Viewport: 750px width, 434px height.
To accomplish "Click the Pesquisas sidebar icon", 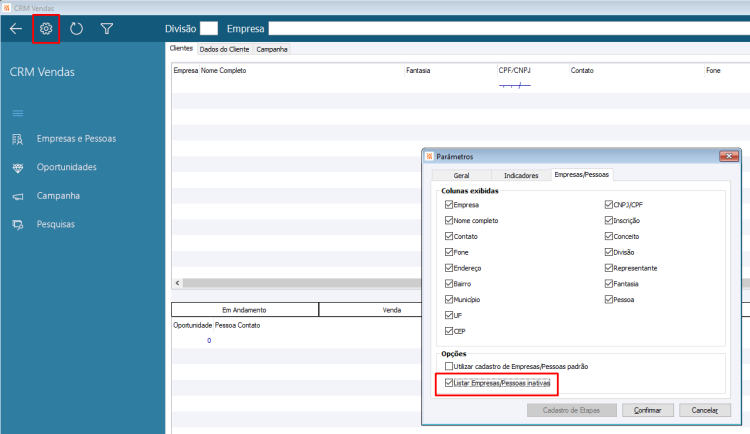I will click(x=18, y=224).
